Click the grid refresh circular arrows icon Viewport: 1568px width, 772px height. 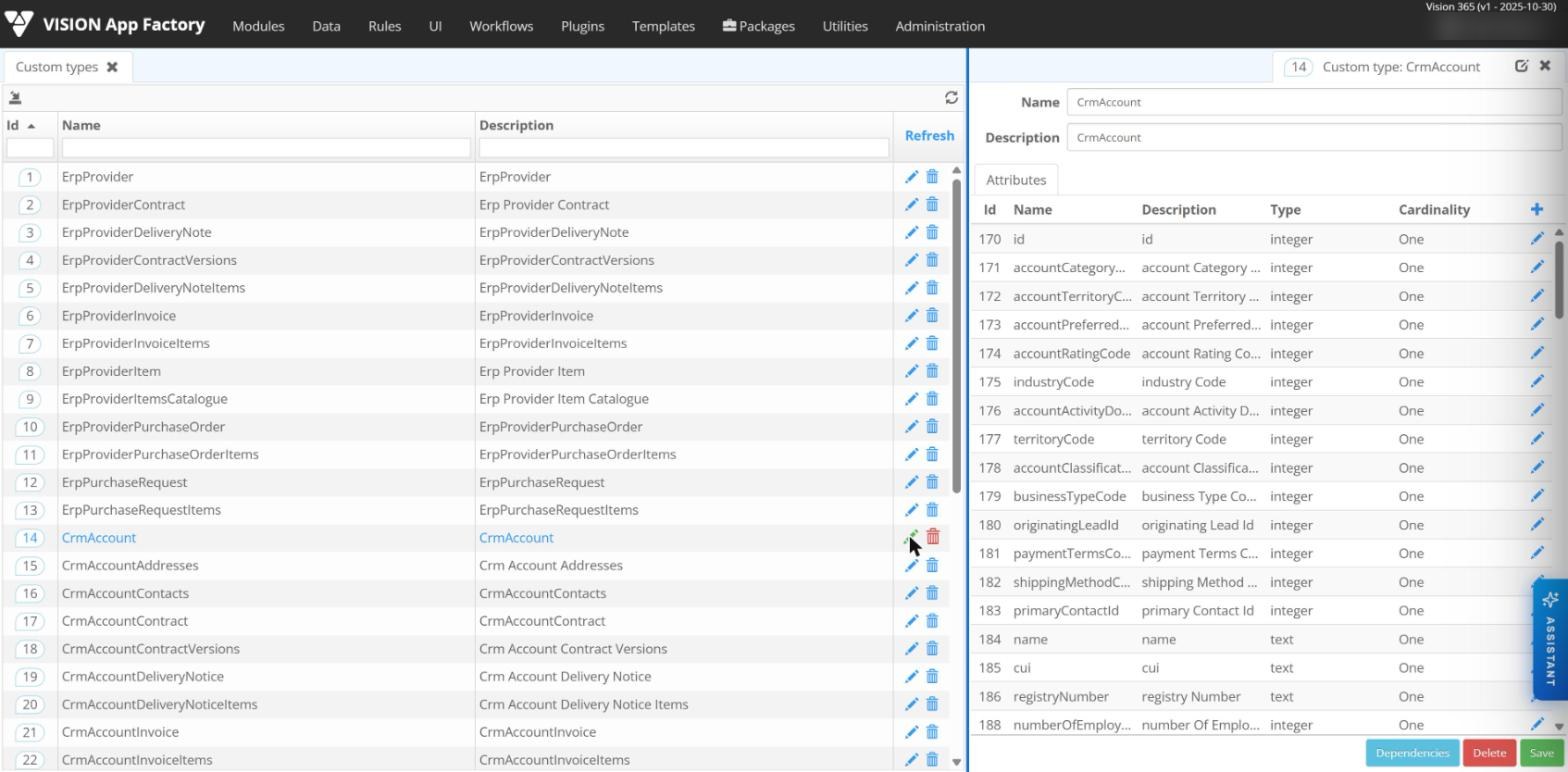click(951, 97)
